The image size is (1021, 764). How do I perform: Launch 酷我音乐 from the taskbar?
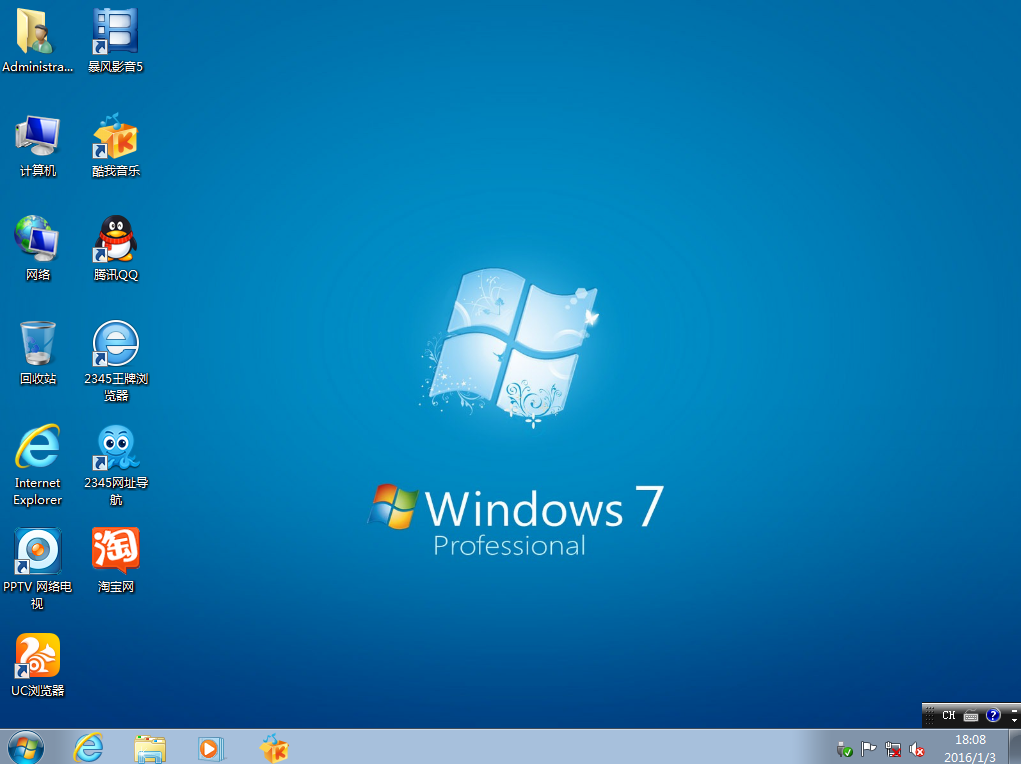point(274,748)
